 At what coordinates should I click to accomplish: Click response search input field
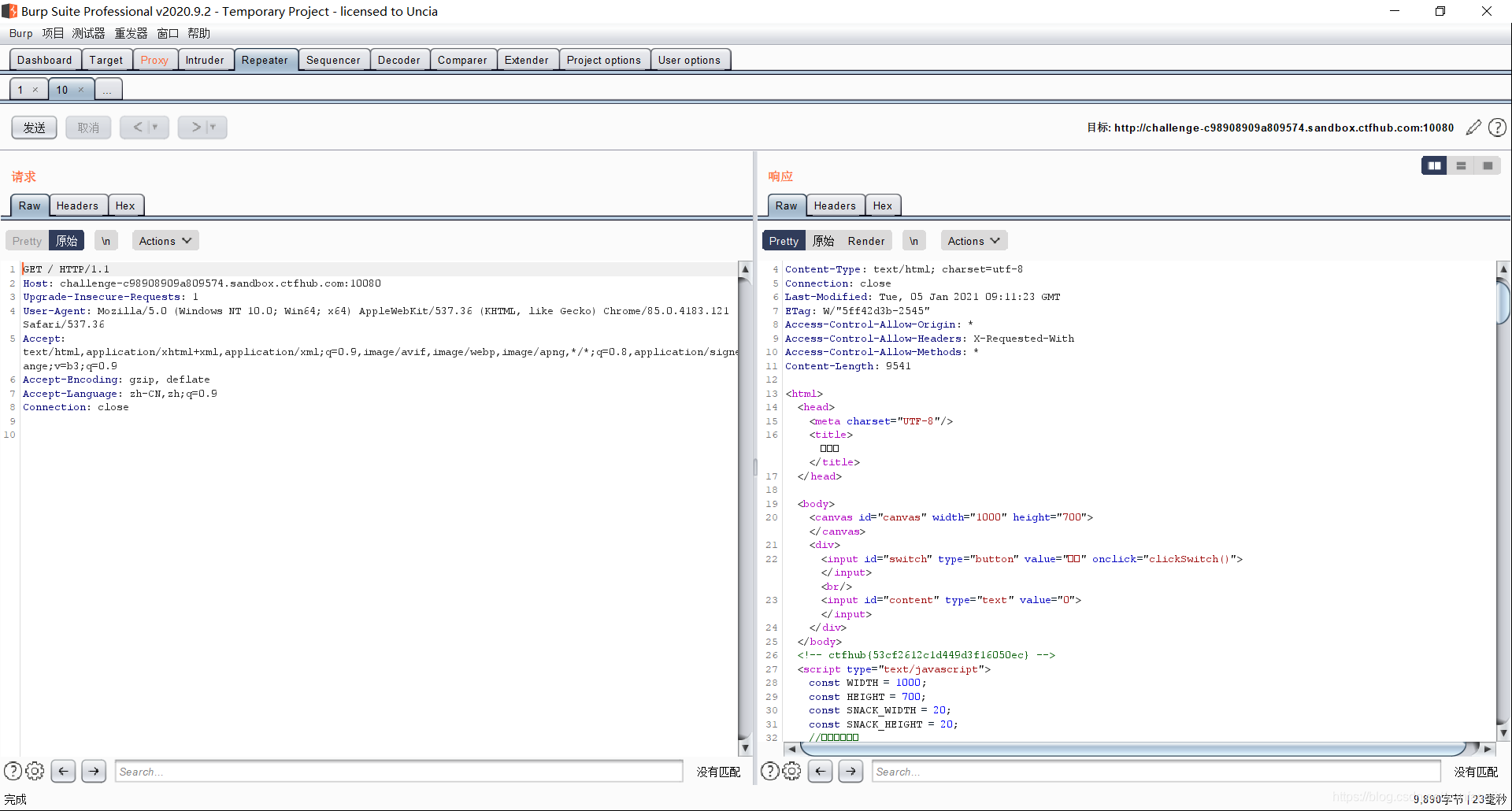(x=1156, y=772)
